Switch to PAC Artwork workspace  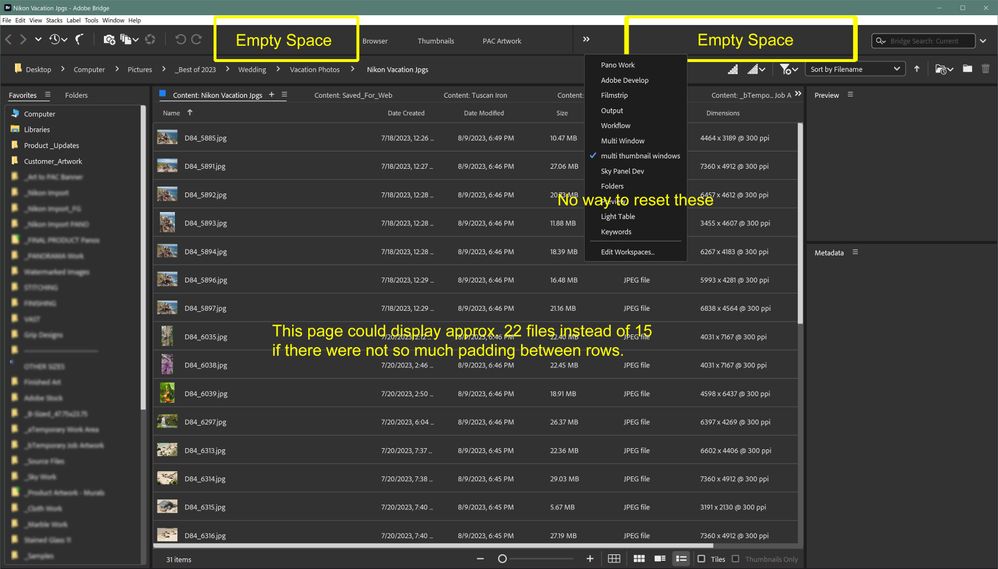click(502, 41)
